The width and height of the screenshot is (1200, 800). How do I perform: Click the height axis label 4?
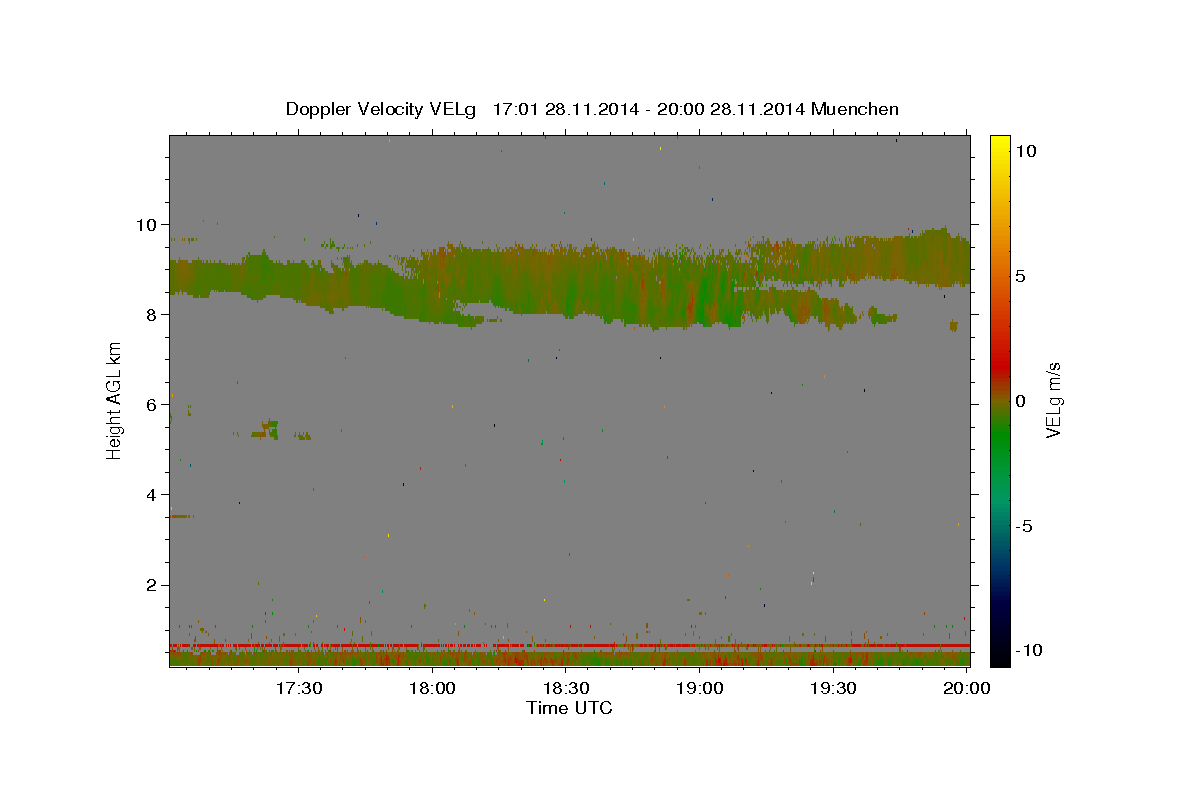pyautogui.click(x=149, y=495)
